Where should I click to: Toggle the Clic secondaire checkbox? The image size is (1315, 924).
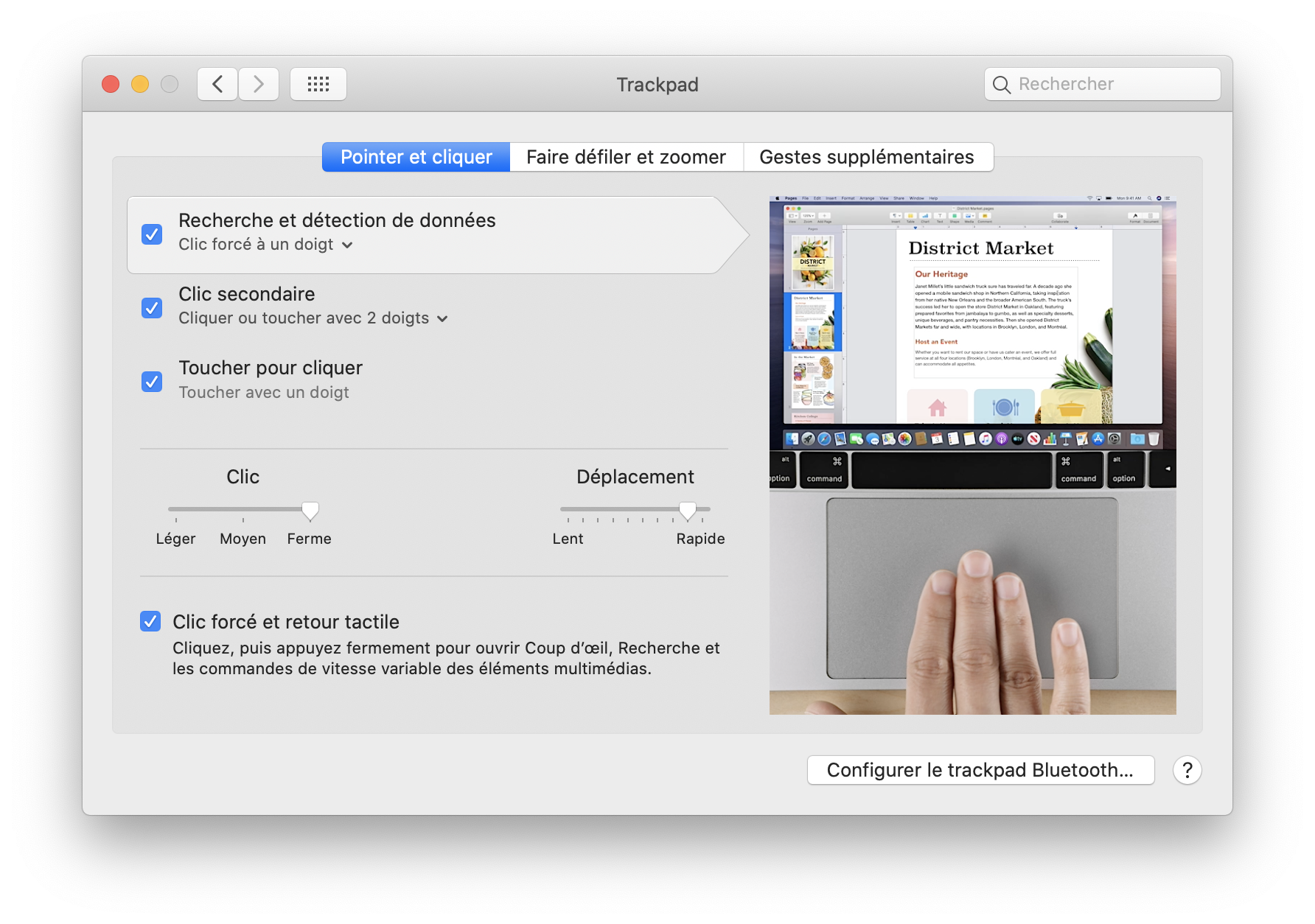[x=152, y=308]
